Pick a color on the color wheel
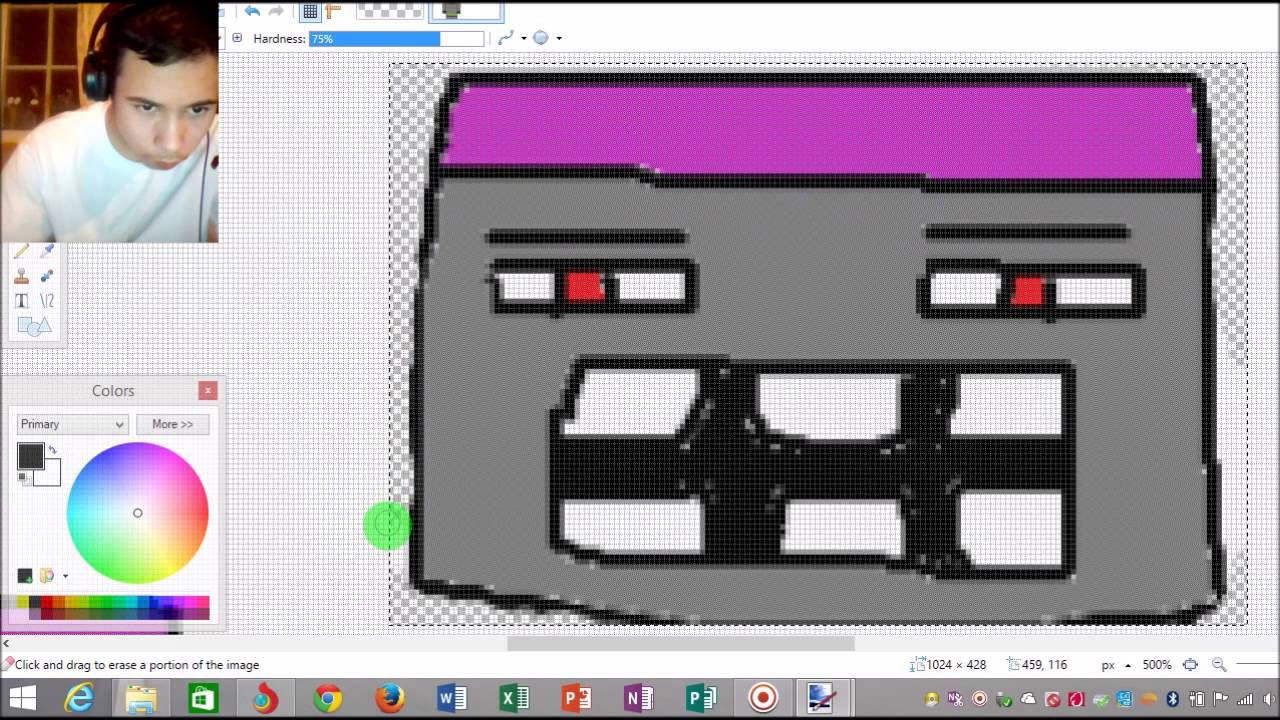This screenshot has width=1280, height=720. (138, 513)
